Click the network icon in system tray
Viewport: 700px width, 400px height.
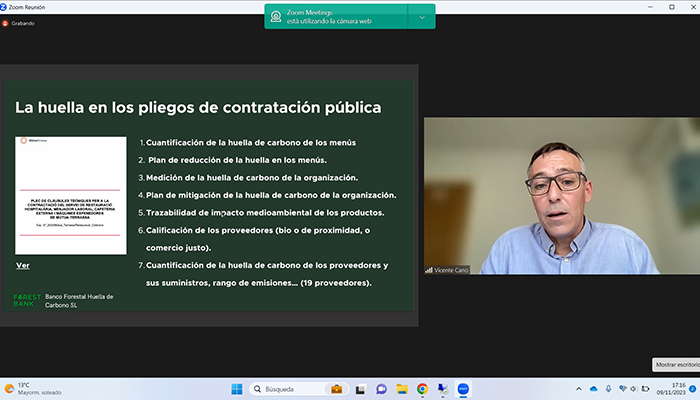pyautogui.click(x=622, y=388)
